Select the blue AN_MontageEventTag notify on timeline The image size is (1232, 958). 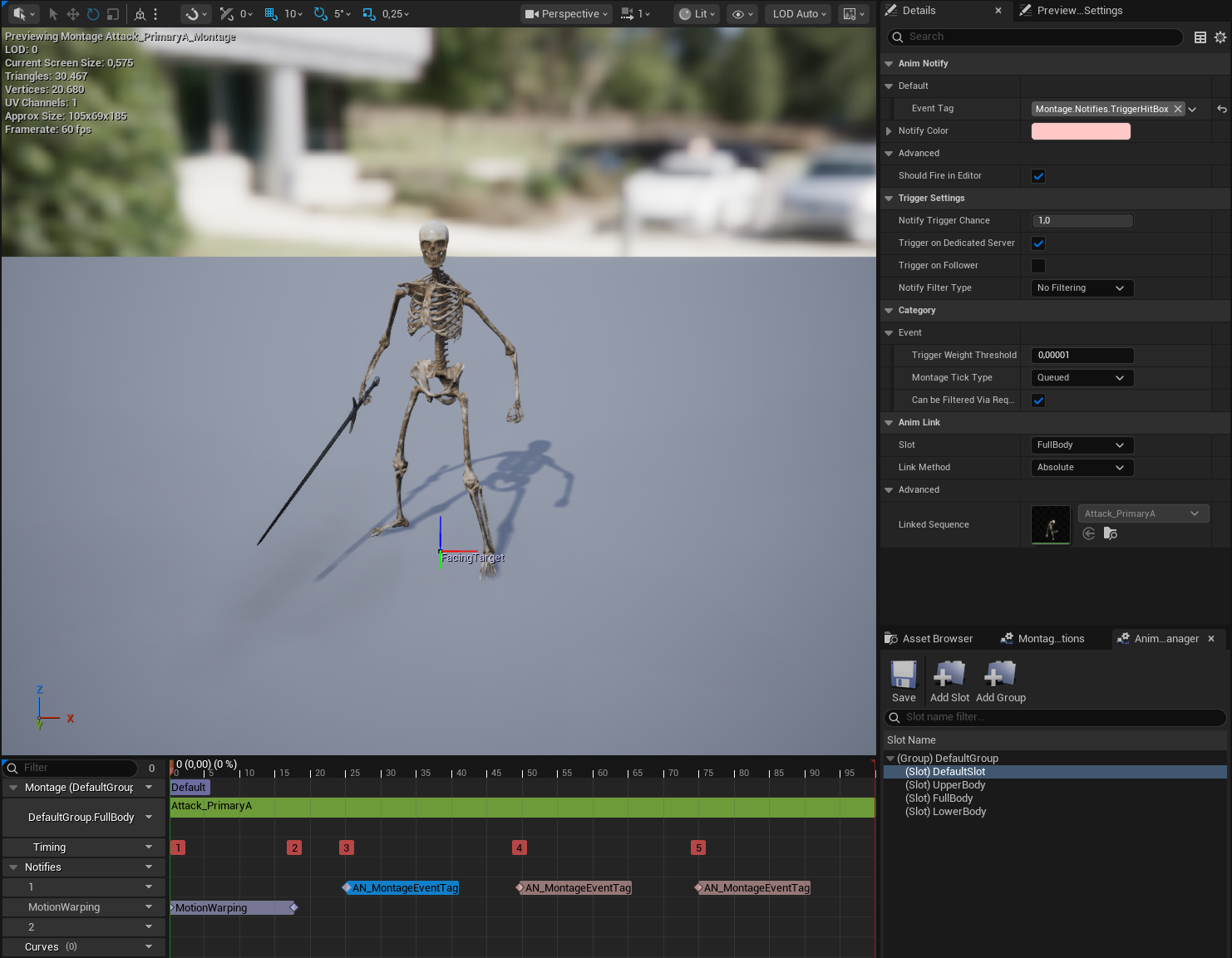404,888
